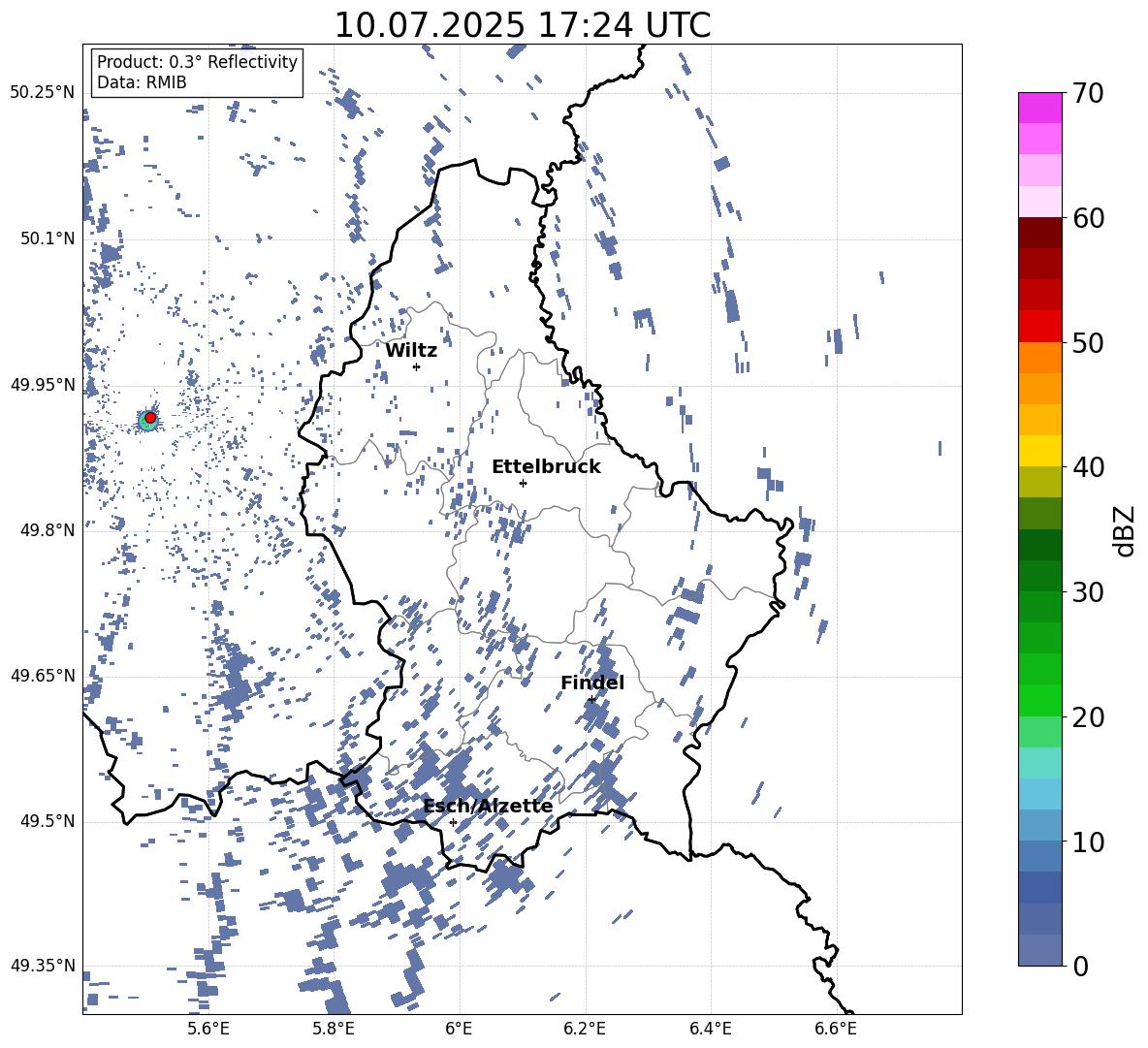
Task: Click the 49.95°N latitude tick label
Action: (x=43, y=385)
